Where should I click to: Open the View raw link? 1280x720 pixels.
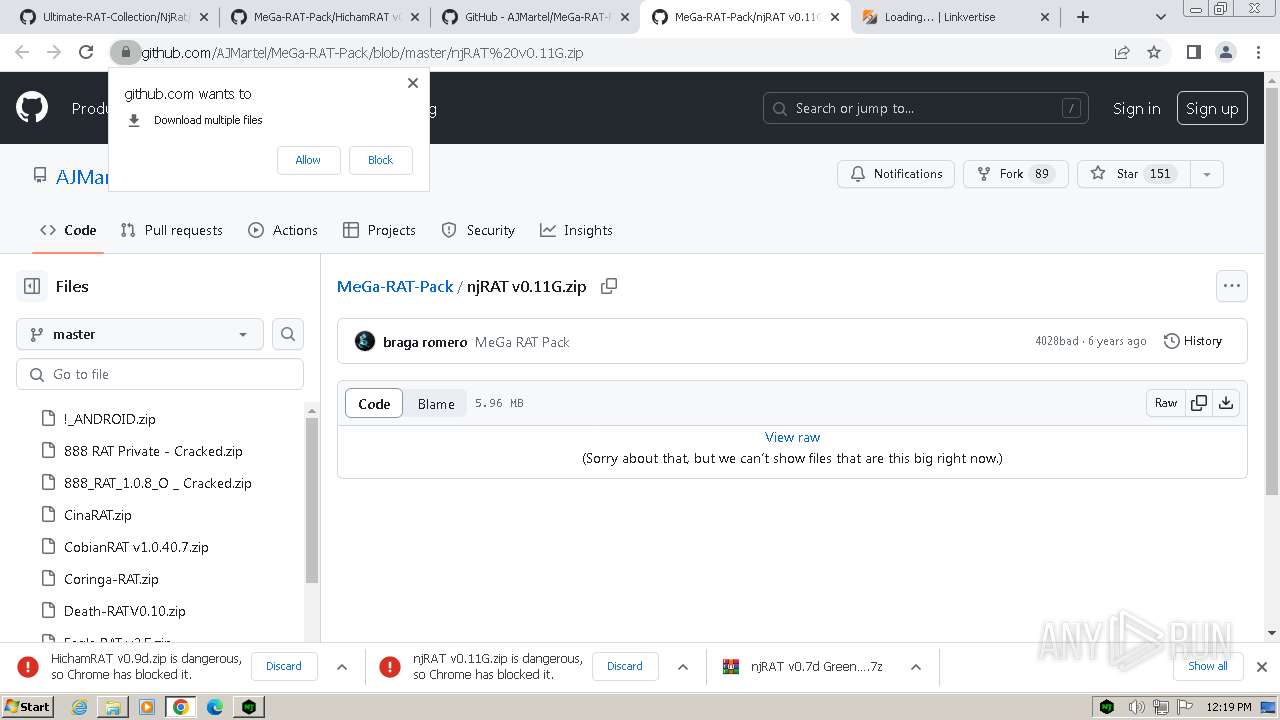tap(792, 437)
